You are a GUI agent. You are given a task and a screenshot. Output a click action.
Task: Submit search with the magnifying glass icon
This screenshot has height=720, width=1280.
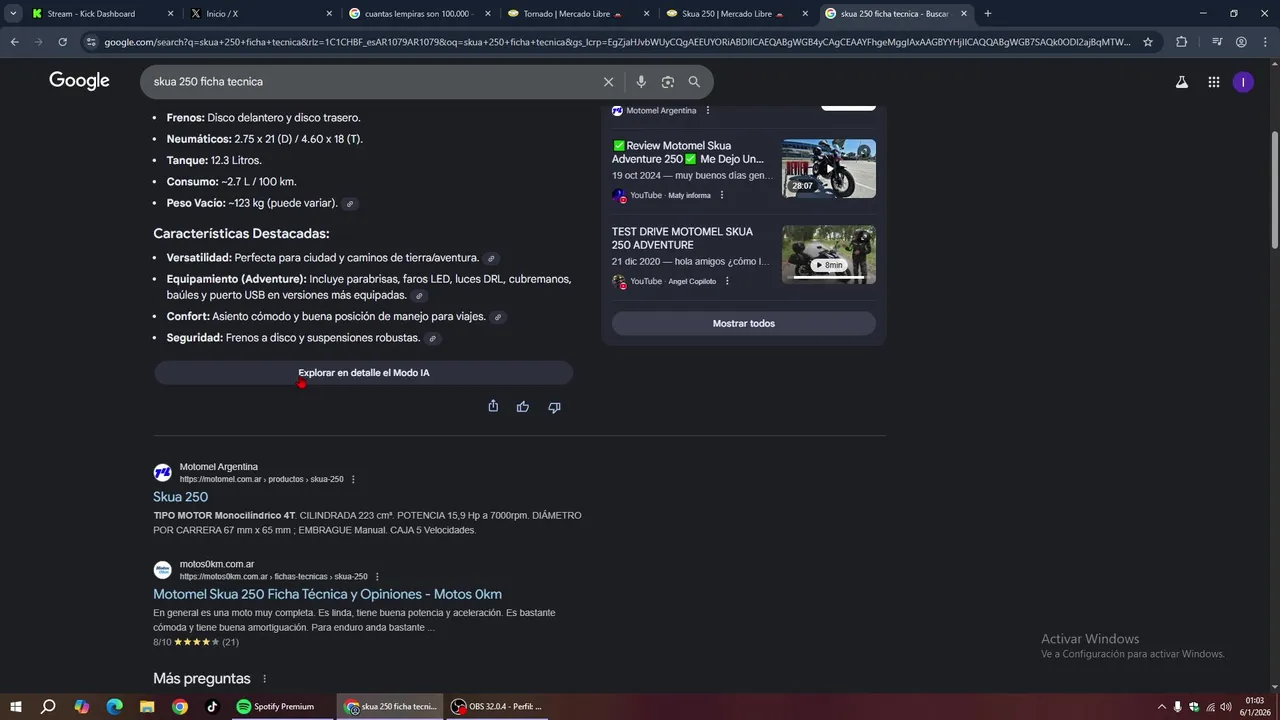694,82
